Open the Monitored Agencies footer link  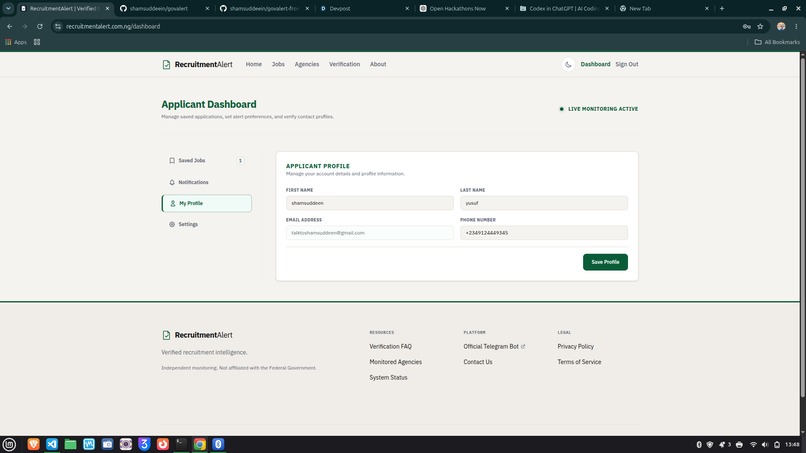tap(395, 362)
